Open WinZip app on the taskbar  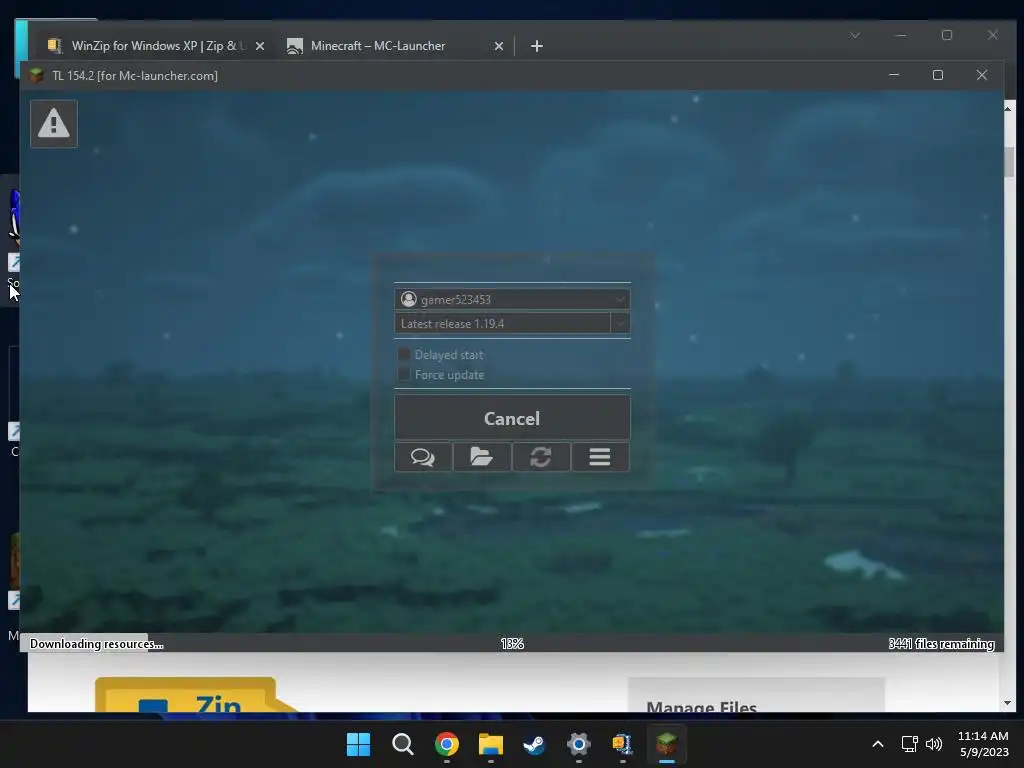coord(622,744)
